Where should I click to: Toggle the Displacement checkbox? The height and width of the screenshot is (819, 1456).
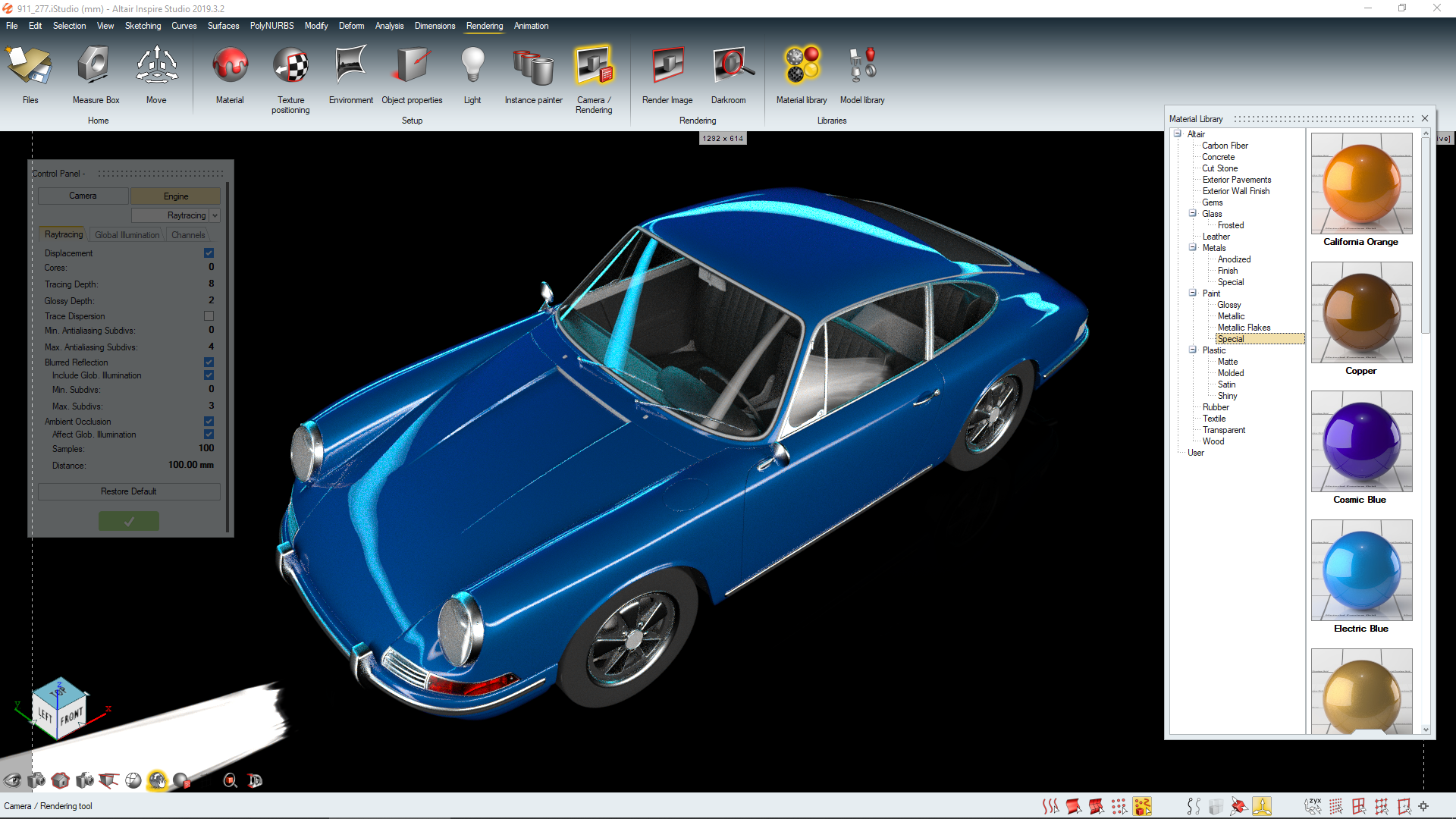point(209,253)
